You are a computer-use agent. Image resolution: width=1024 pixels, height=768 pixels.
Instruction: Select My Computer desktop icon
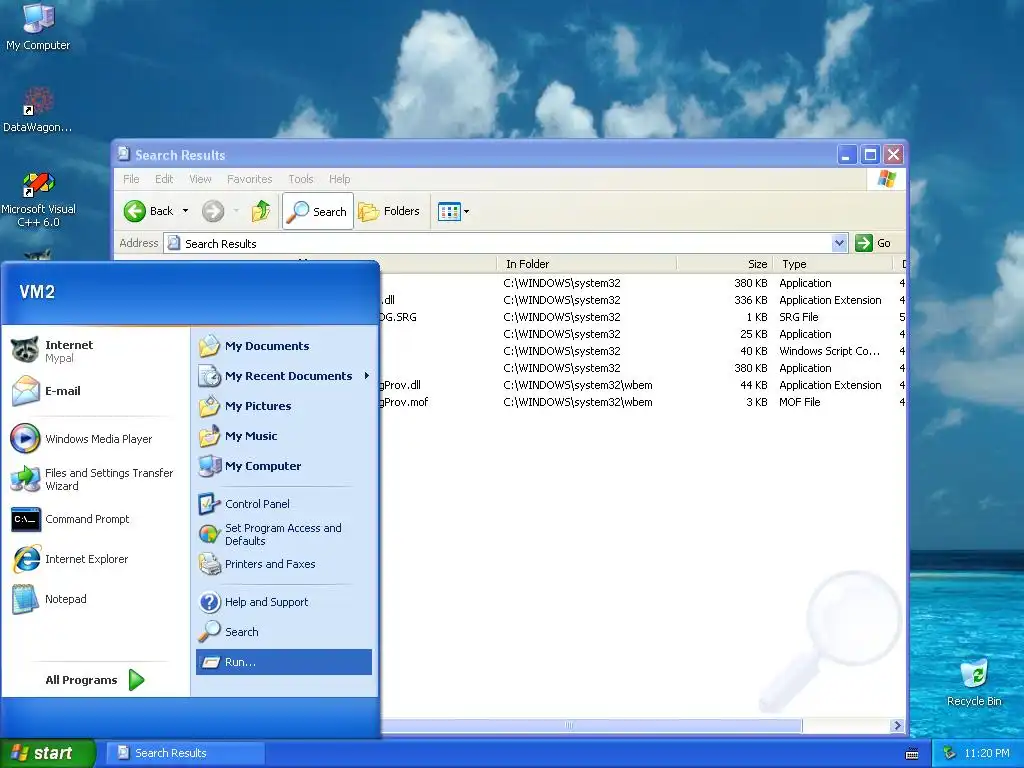[38, 27]
